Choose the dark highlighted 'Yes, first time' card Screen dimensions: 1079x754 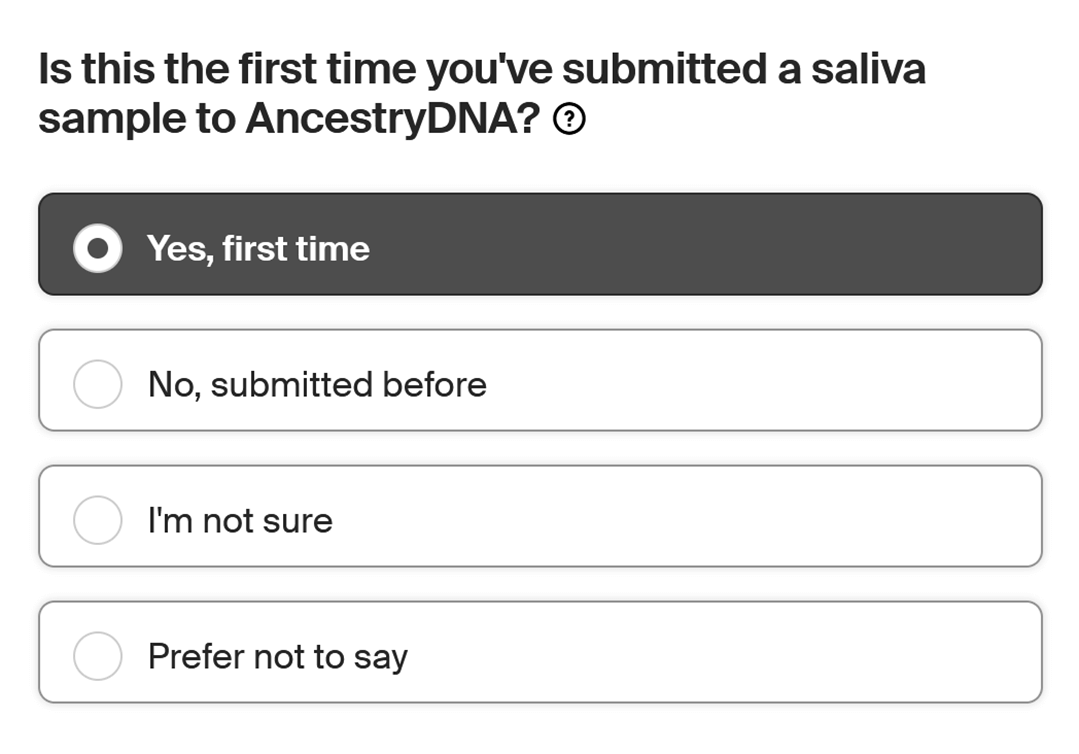click(x=540, y=244)
